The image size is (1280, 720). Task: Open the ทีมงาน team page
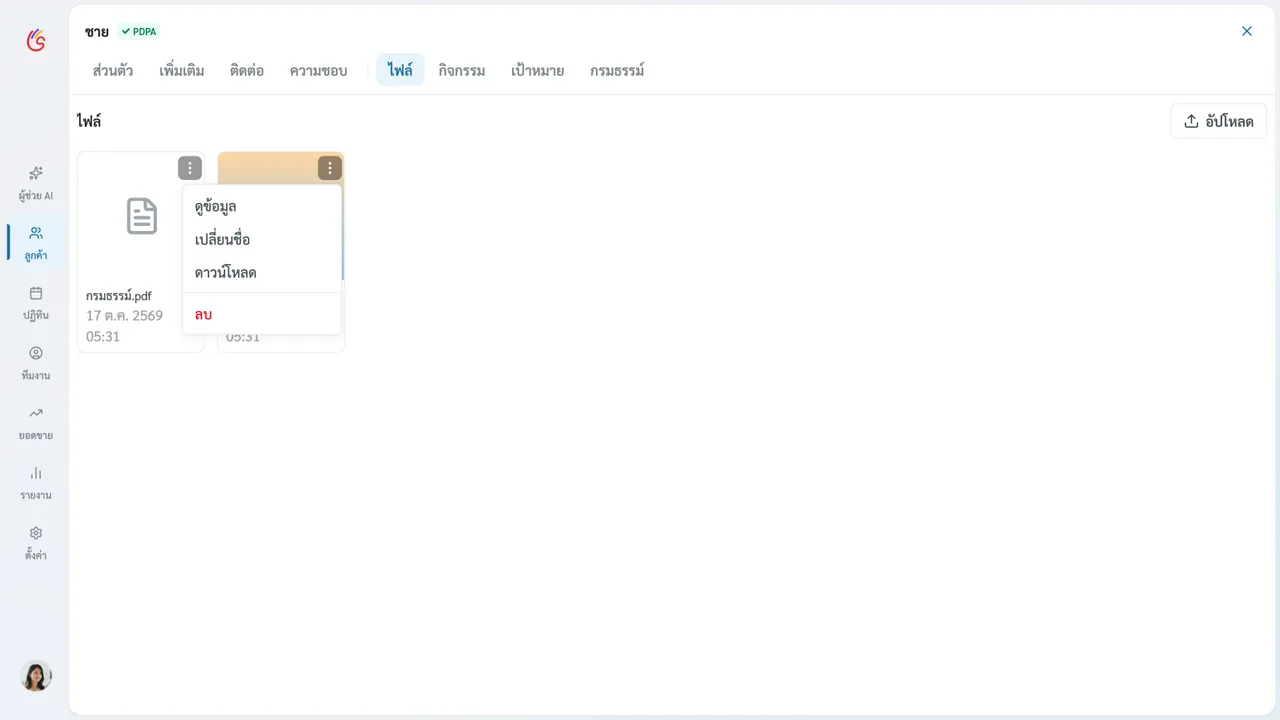click(36, 363)
